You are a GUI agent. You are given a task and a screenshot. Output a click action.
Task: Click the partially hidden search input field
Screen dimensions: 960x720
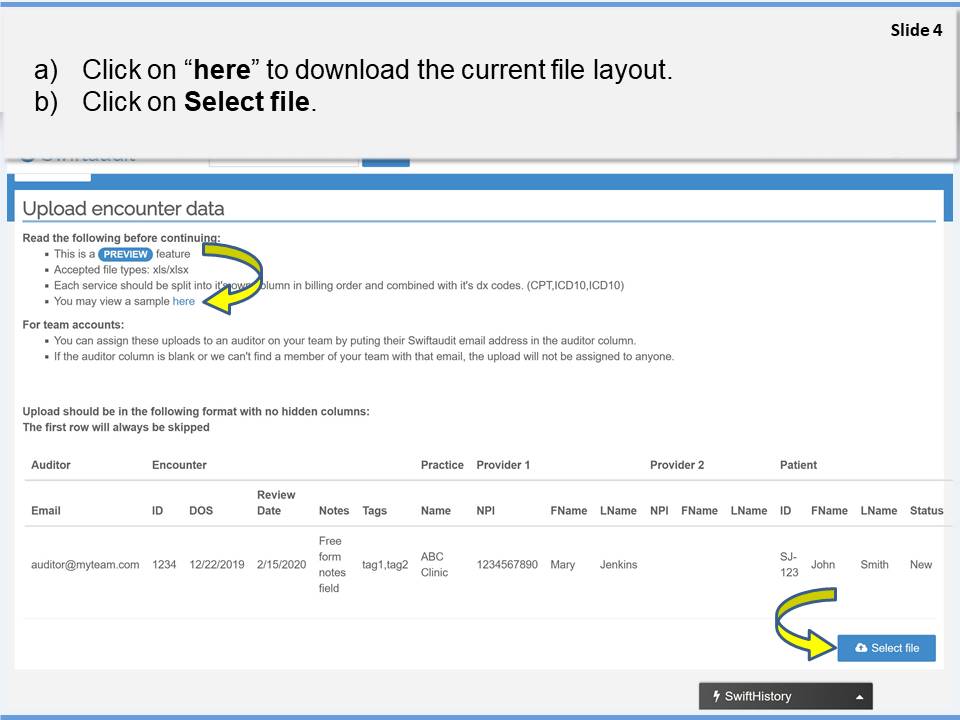(x=283, y=159)
